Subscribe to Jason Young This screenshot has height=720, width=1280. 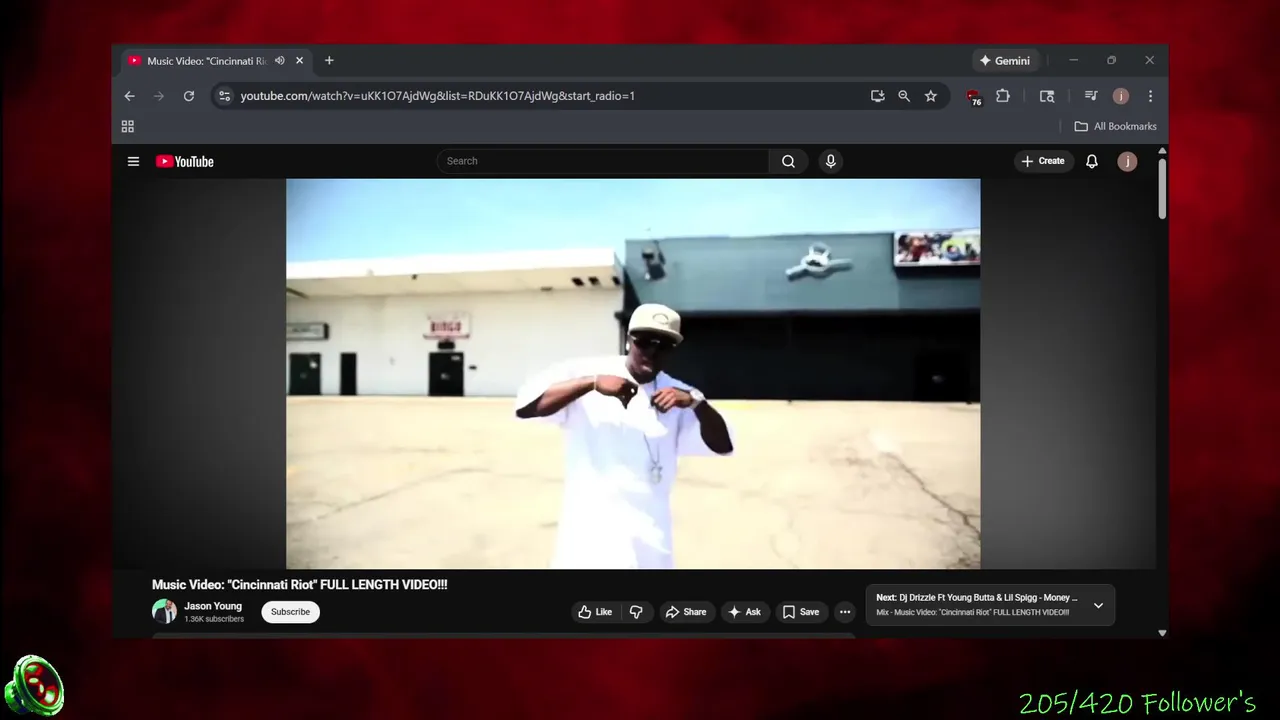(x=290, y=612)
